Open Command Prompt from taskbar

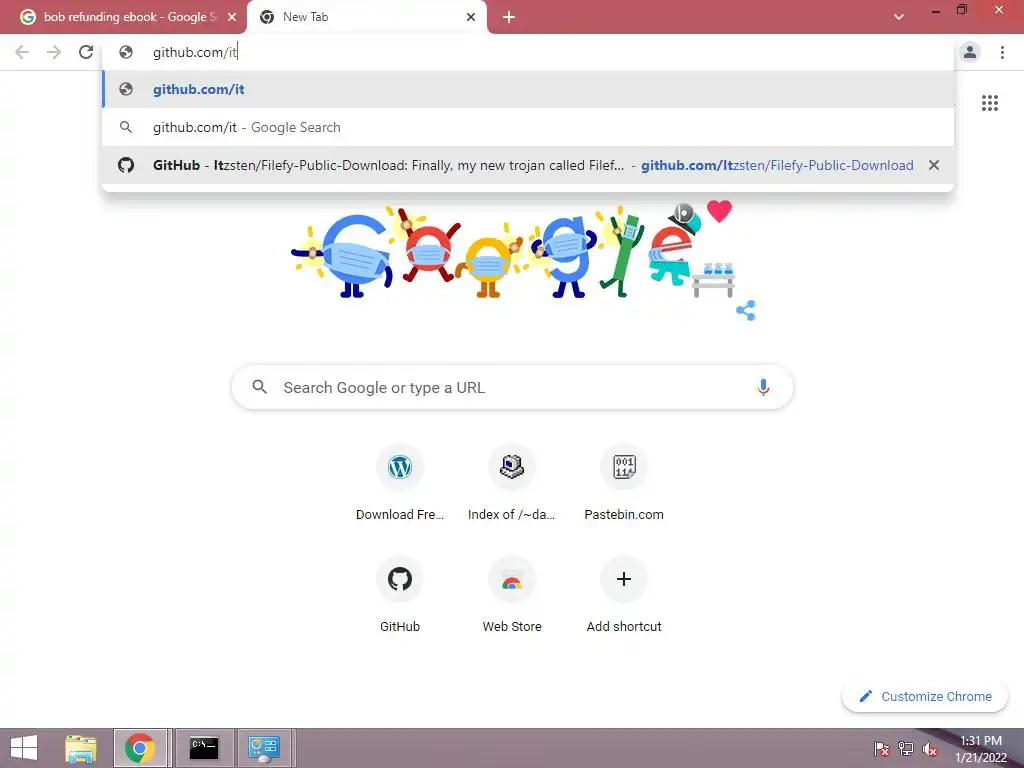tap(204, 748)
